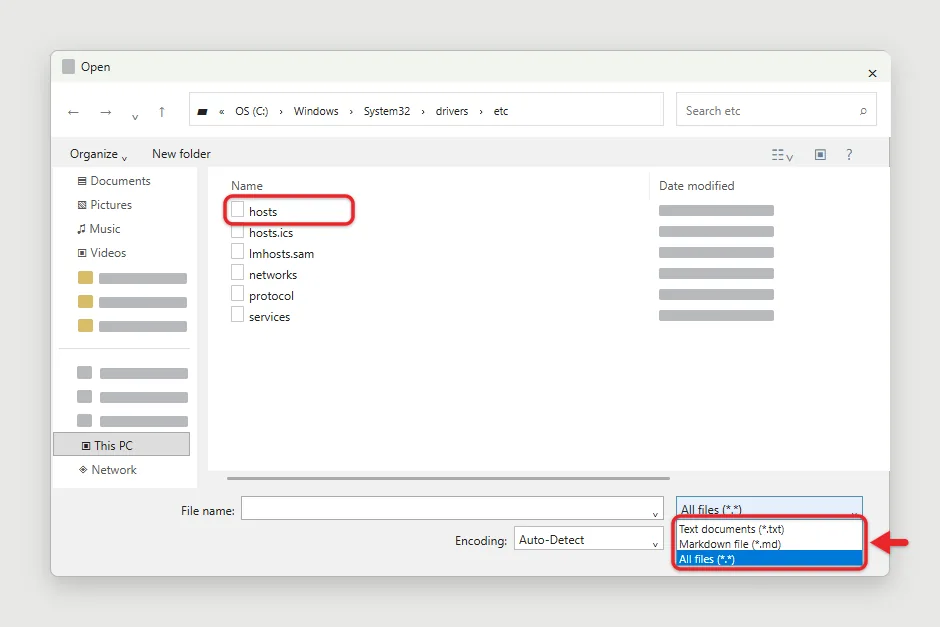Go back with the left arrow
Viewport: 940px width, 627px height.
point(73,112)
